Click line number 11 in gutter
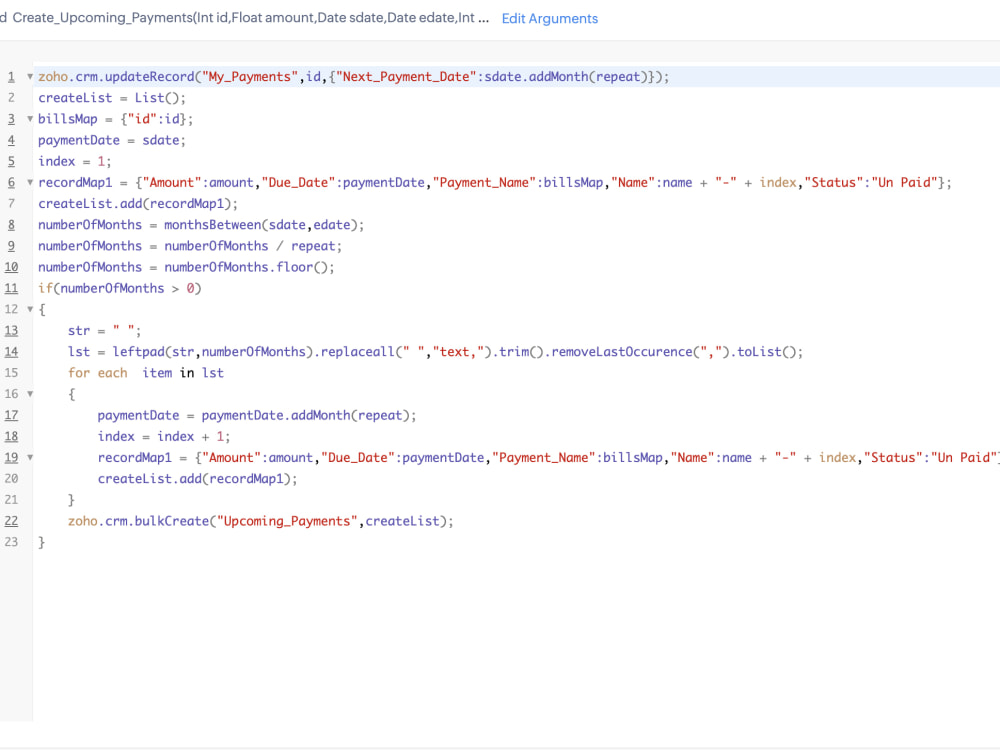 pyautogui.click(x=11, y=288)
